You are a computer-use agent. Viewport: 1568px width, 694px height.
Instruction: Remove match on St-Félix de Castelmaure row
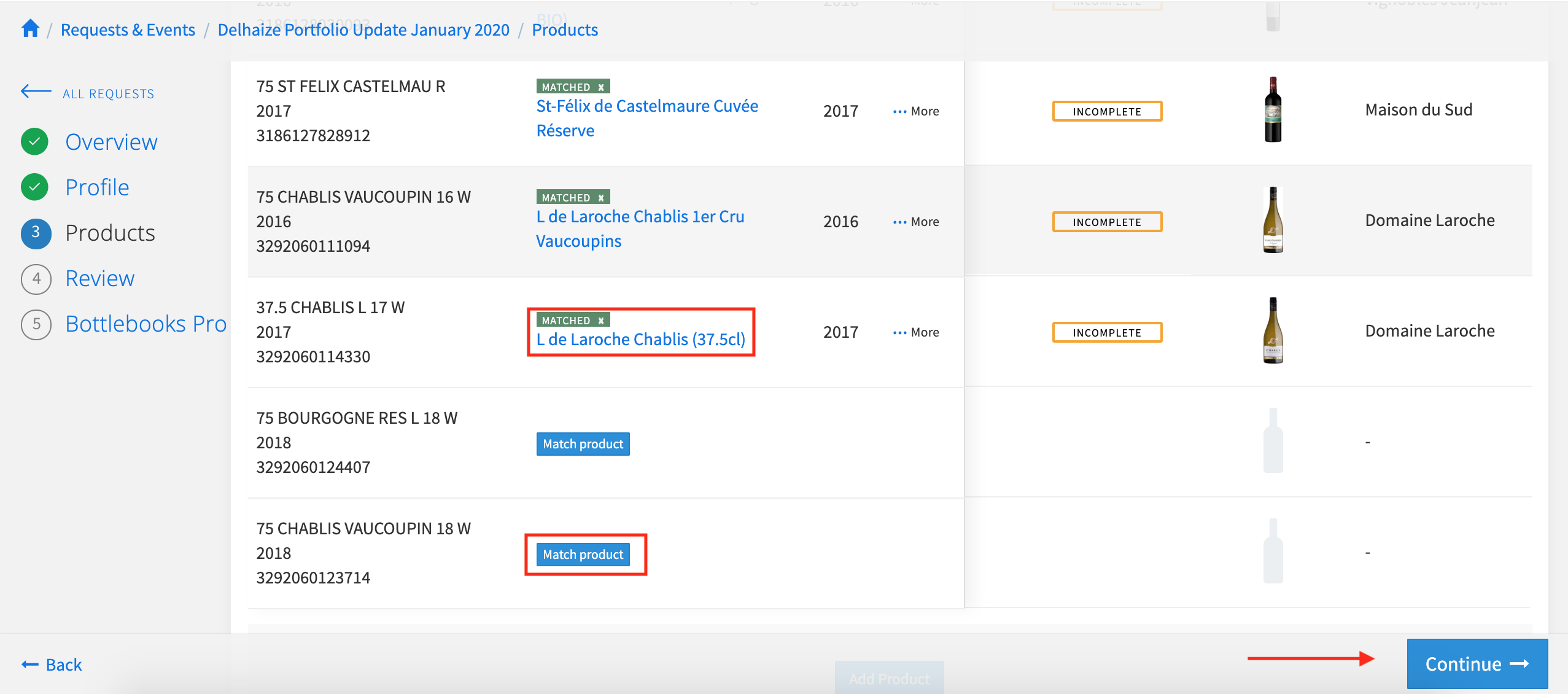click(601, 87)
